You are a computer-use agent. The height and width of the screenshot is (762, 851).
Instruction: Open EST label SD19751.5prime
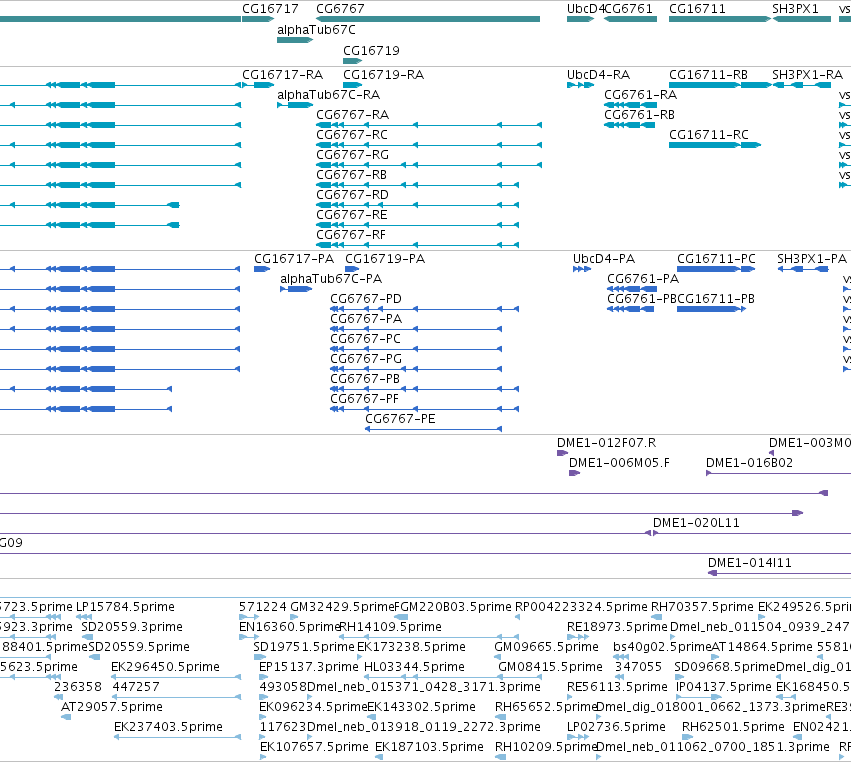click(304, 647)
